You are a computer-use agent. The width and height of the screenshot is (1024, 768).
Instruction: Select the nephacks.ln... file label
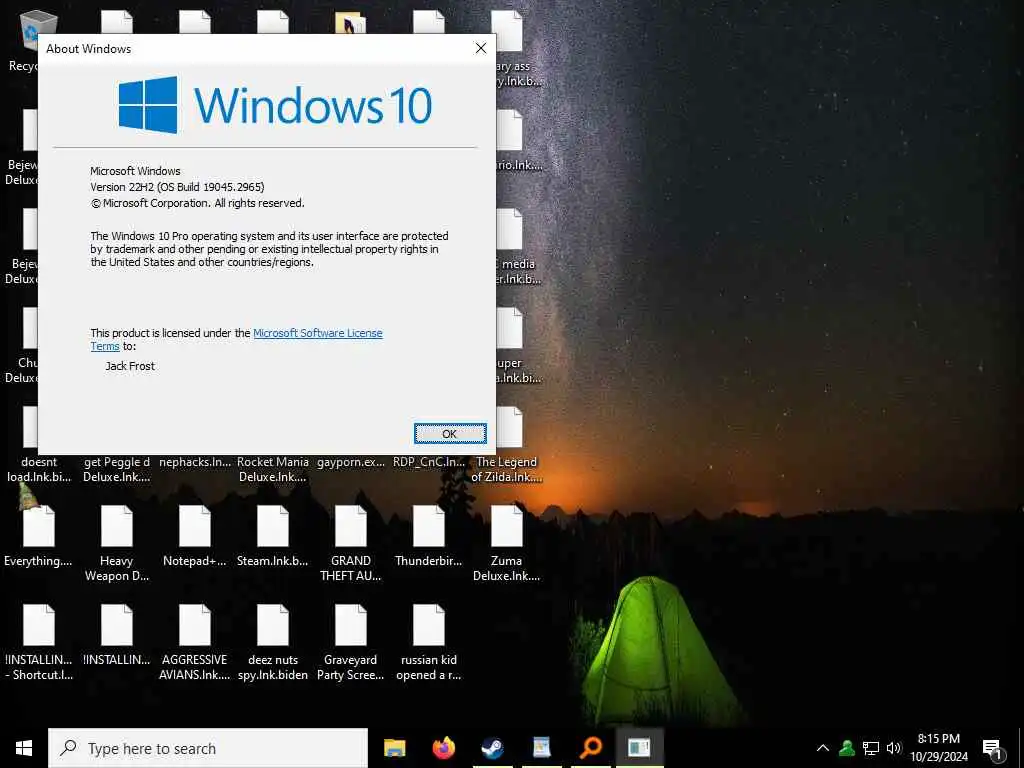pos(195,462)
